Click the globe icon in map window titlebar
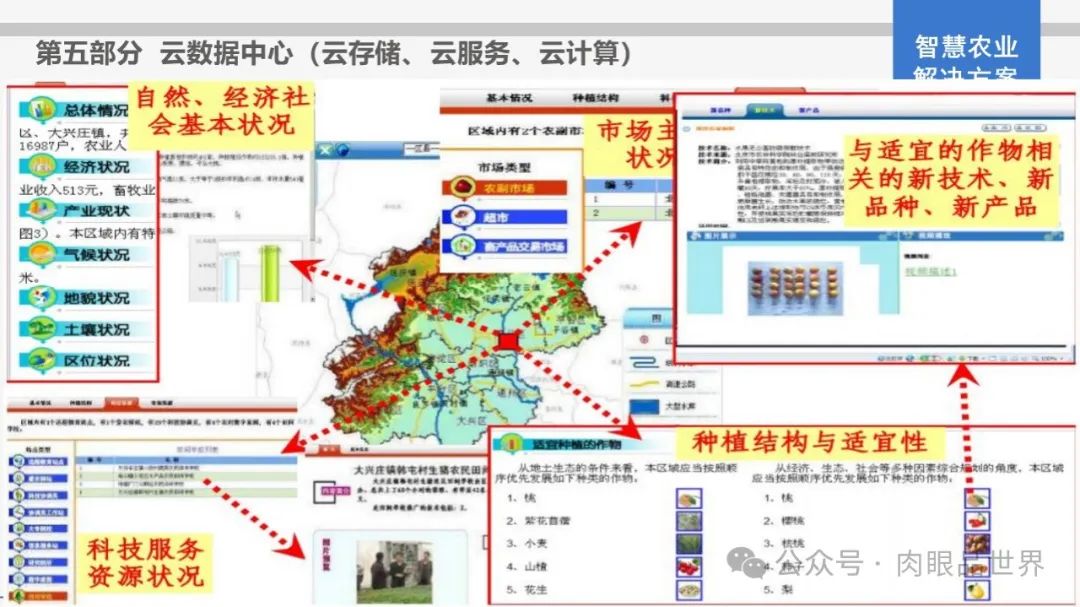This screenshot has height=607, width=1080. tap(342, 150)
